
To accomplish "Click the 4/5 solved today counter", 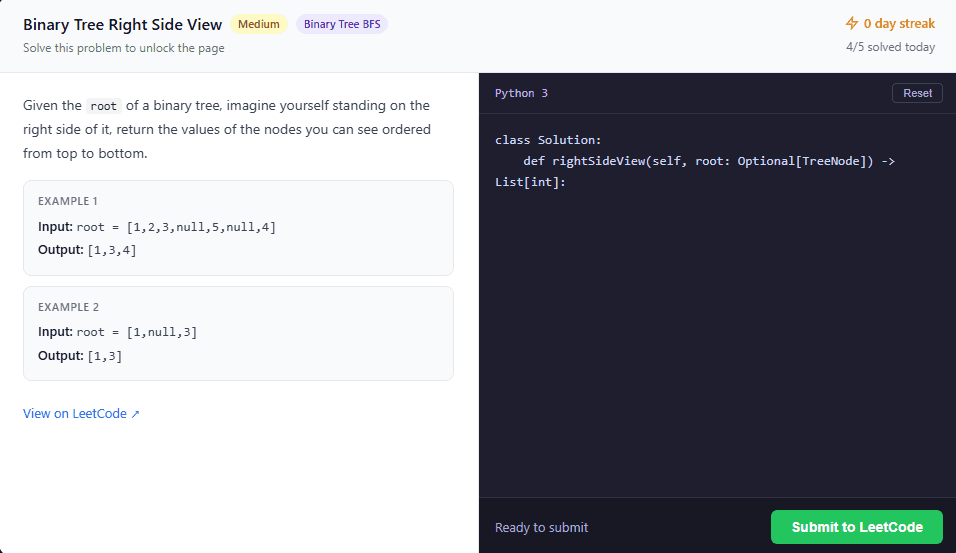I will (x=890, y=47).
